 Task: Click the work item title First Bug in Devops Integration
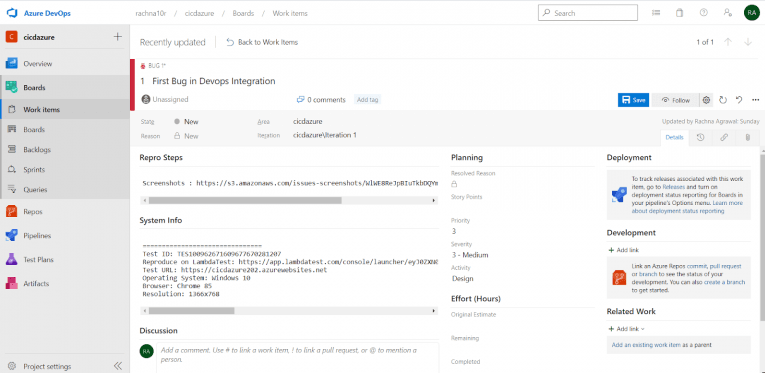214,81
